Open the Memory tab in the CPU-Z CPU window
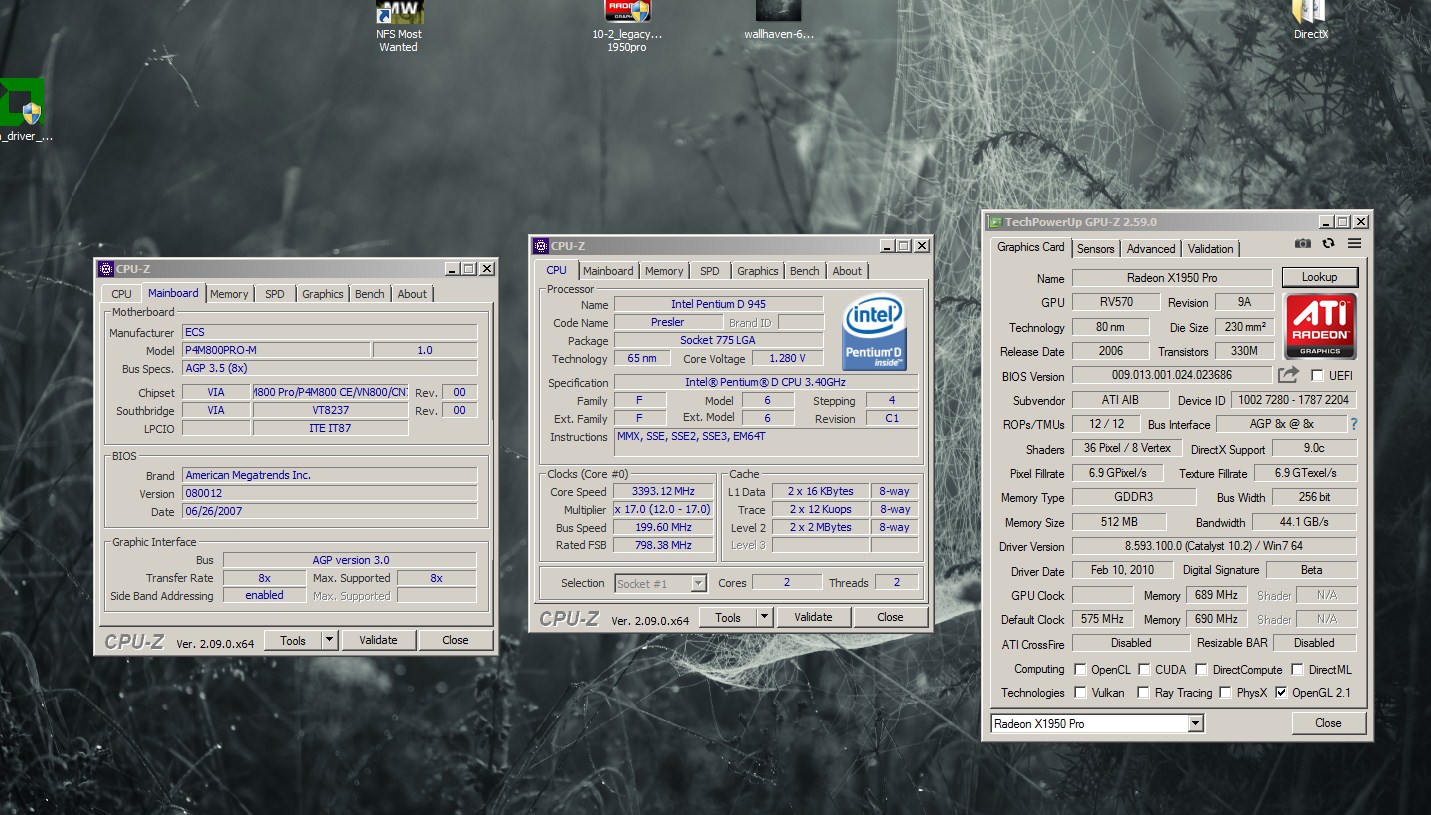The width and height of the screenshot is (1431, 815). click(x=664, y=271)
